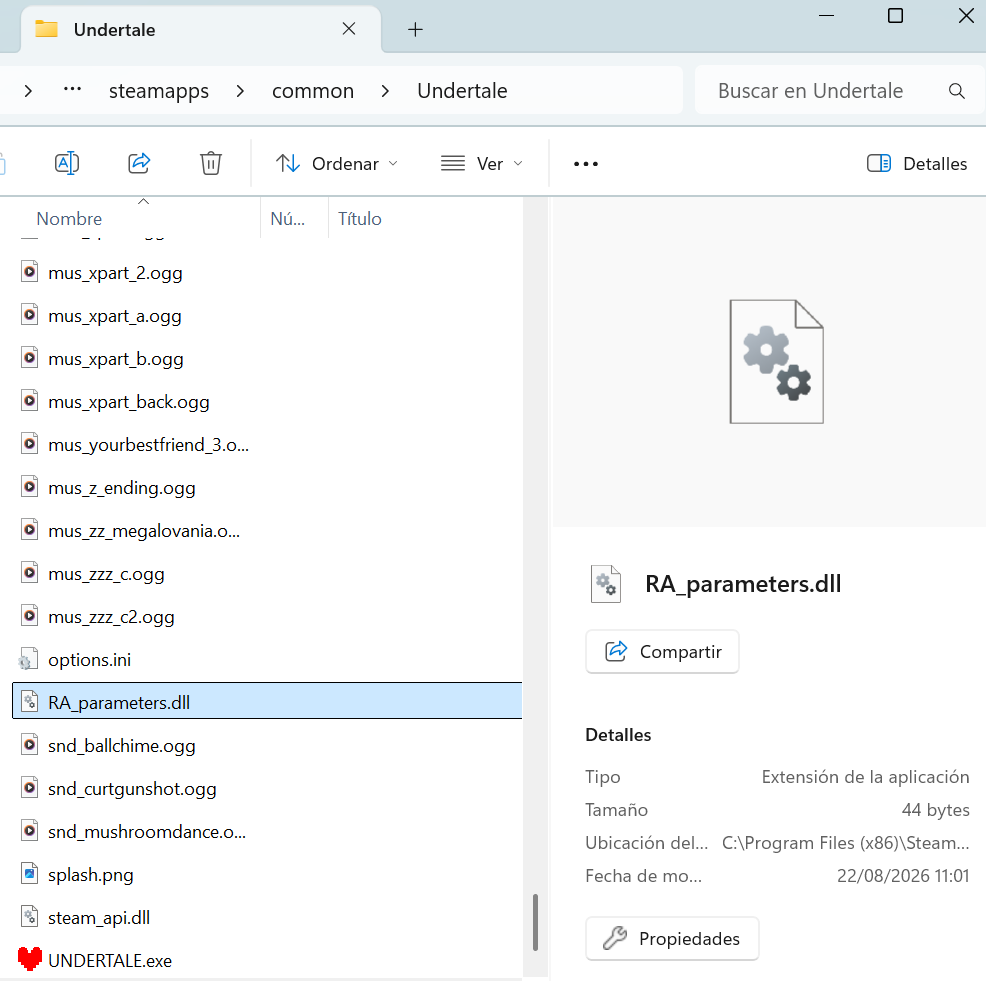
Task: Open Propiedades for RA_parameters.dll
Action: [x=672, y=938]
